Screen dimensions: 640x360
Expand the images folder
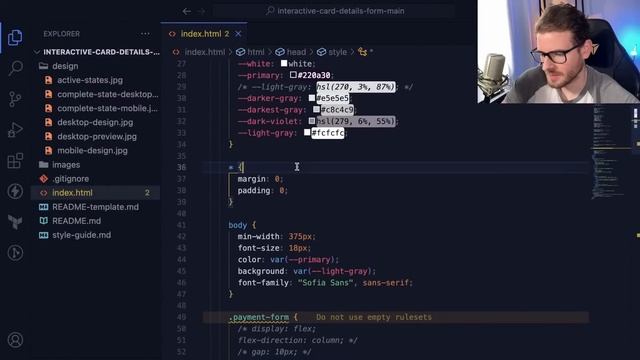tap(66, 165)
